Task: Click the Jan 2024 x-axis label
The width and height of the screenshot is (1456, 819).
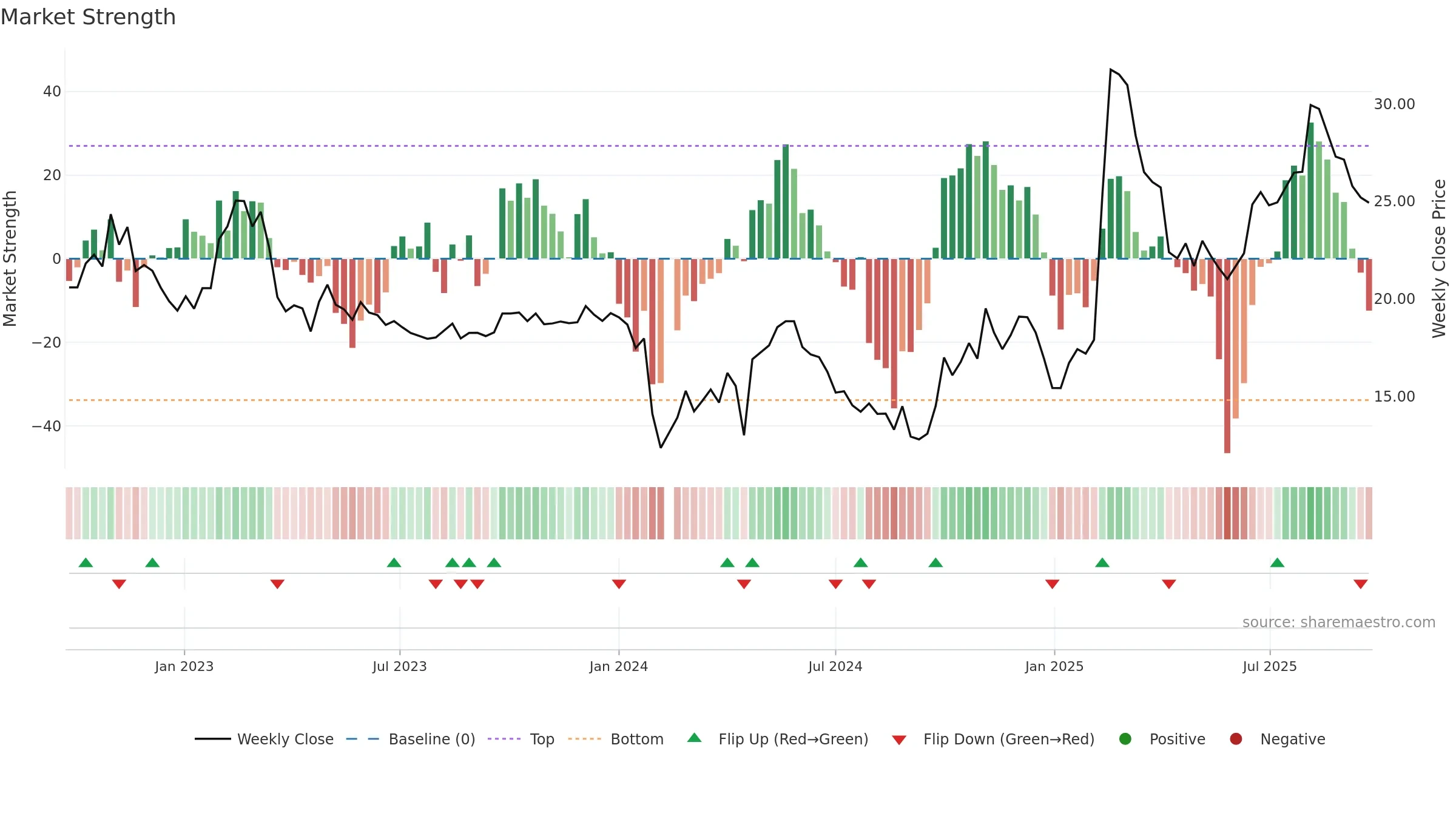Action: 618,666
